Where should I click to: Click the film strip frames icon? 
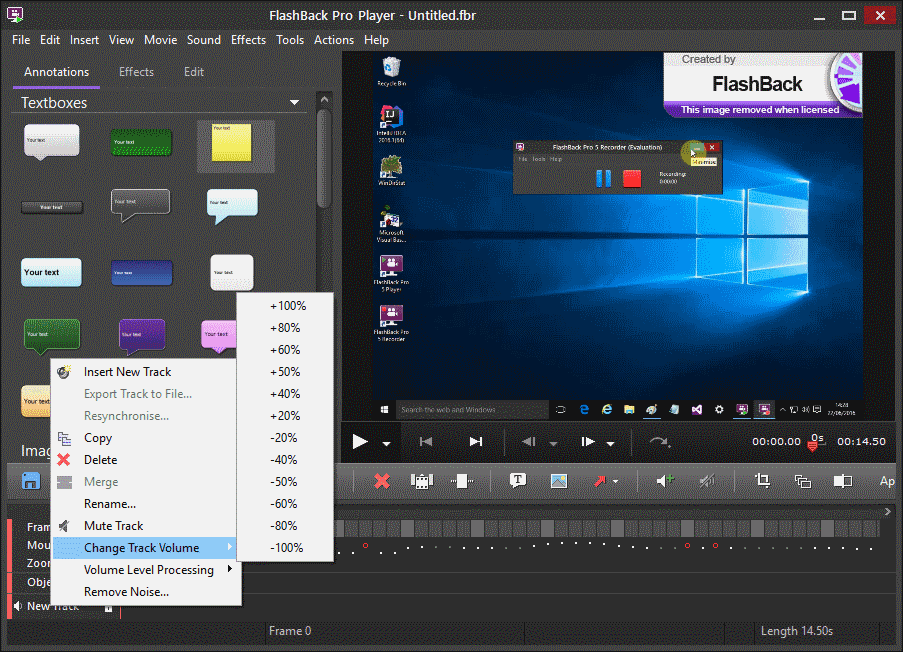422,481
